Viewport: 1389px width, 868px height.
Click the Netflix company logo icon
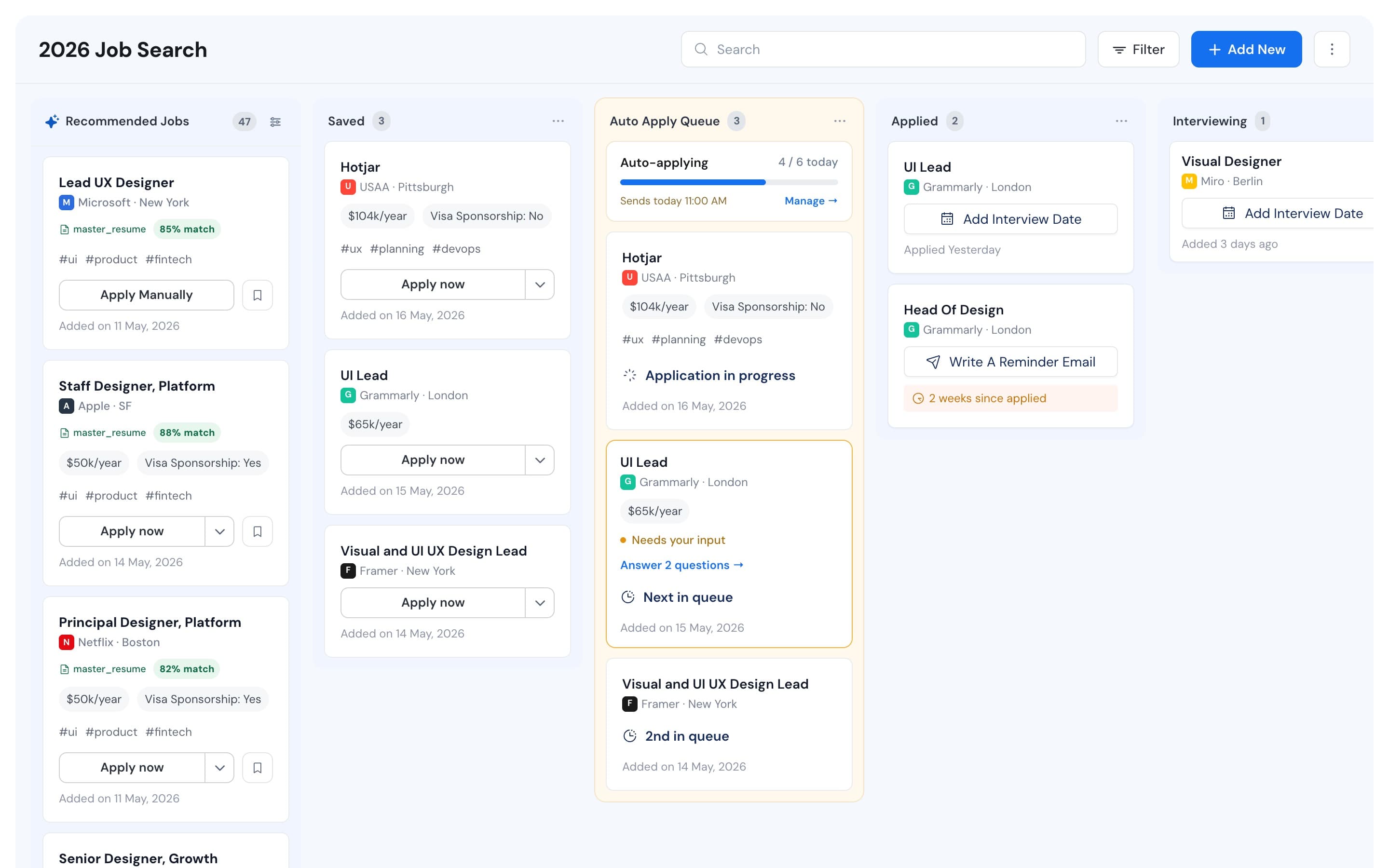[x=67, y=642]
